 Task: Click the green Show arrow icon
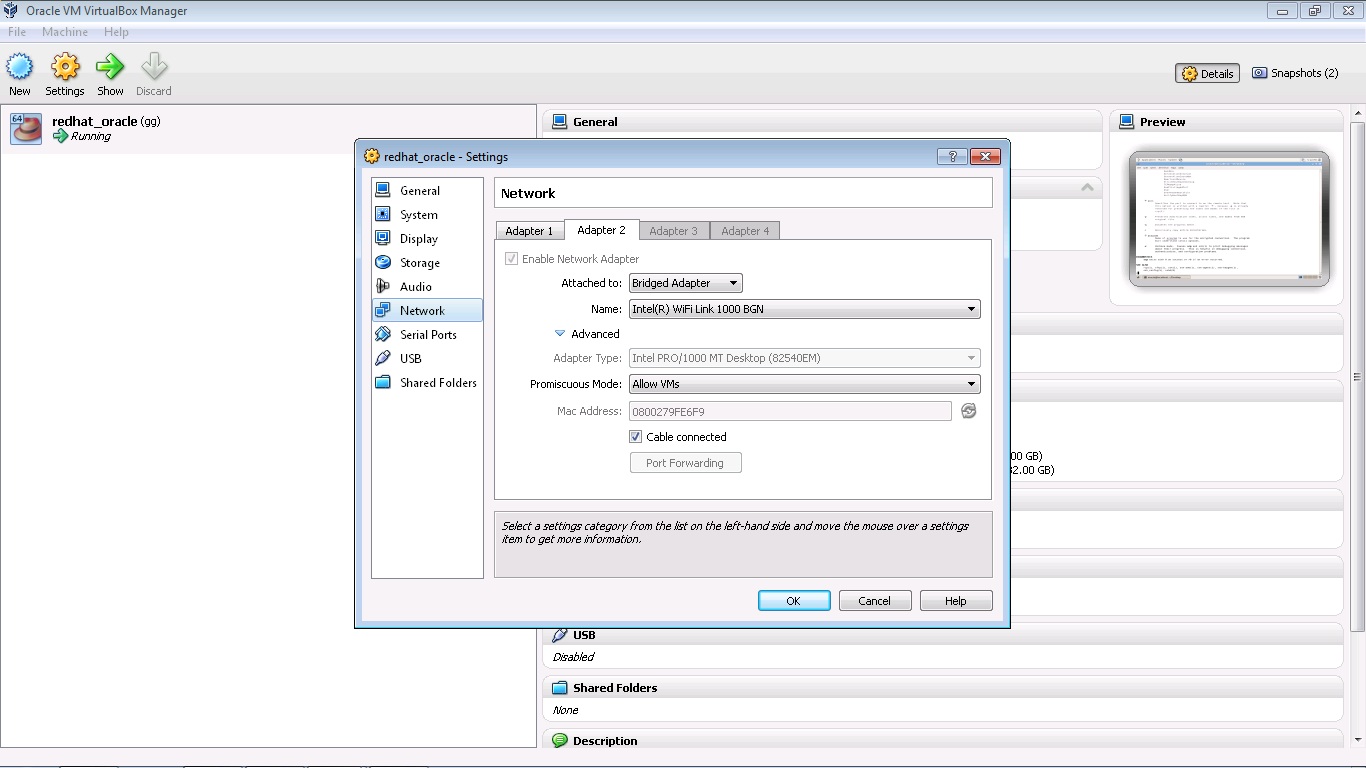(x=110, y=67)
